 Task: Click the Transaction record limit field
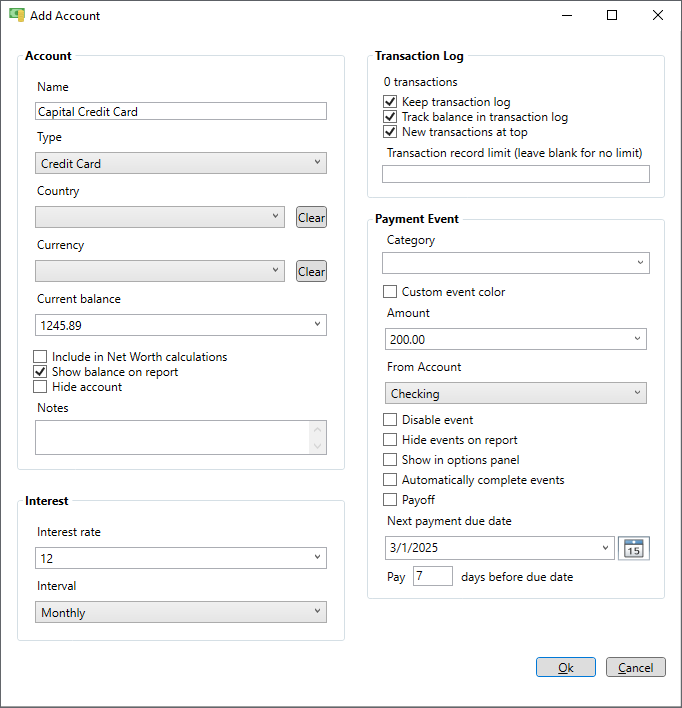(x=516, y=174)
